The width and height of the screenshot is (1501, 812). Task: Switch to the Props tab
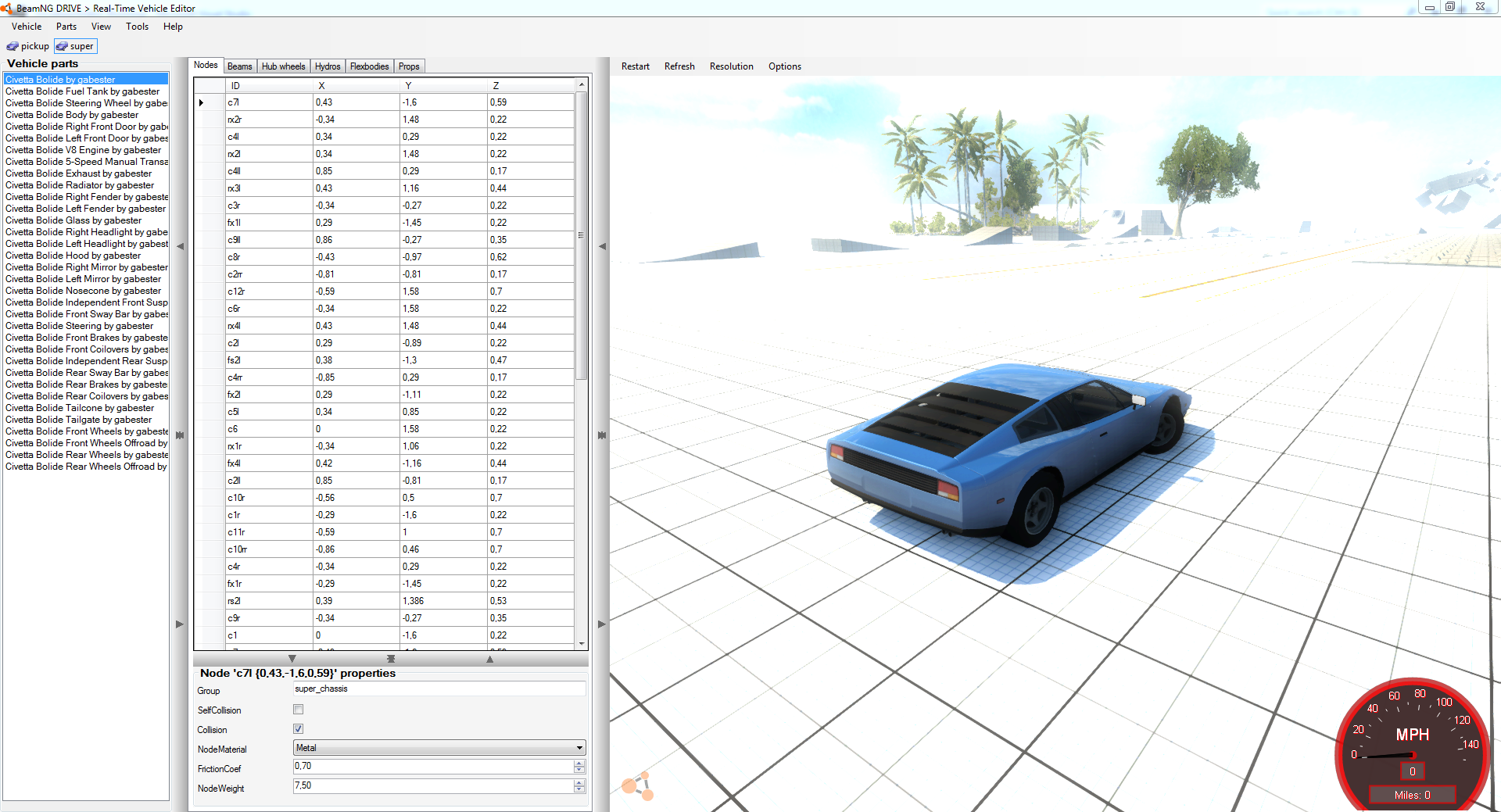click(409, 66)
